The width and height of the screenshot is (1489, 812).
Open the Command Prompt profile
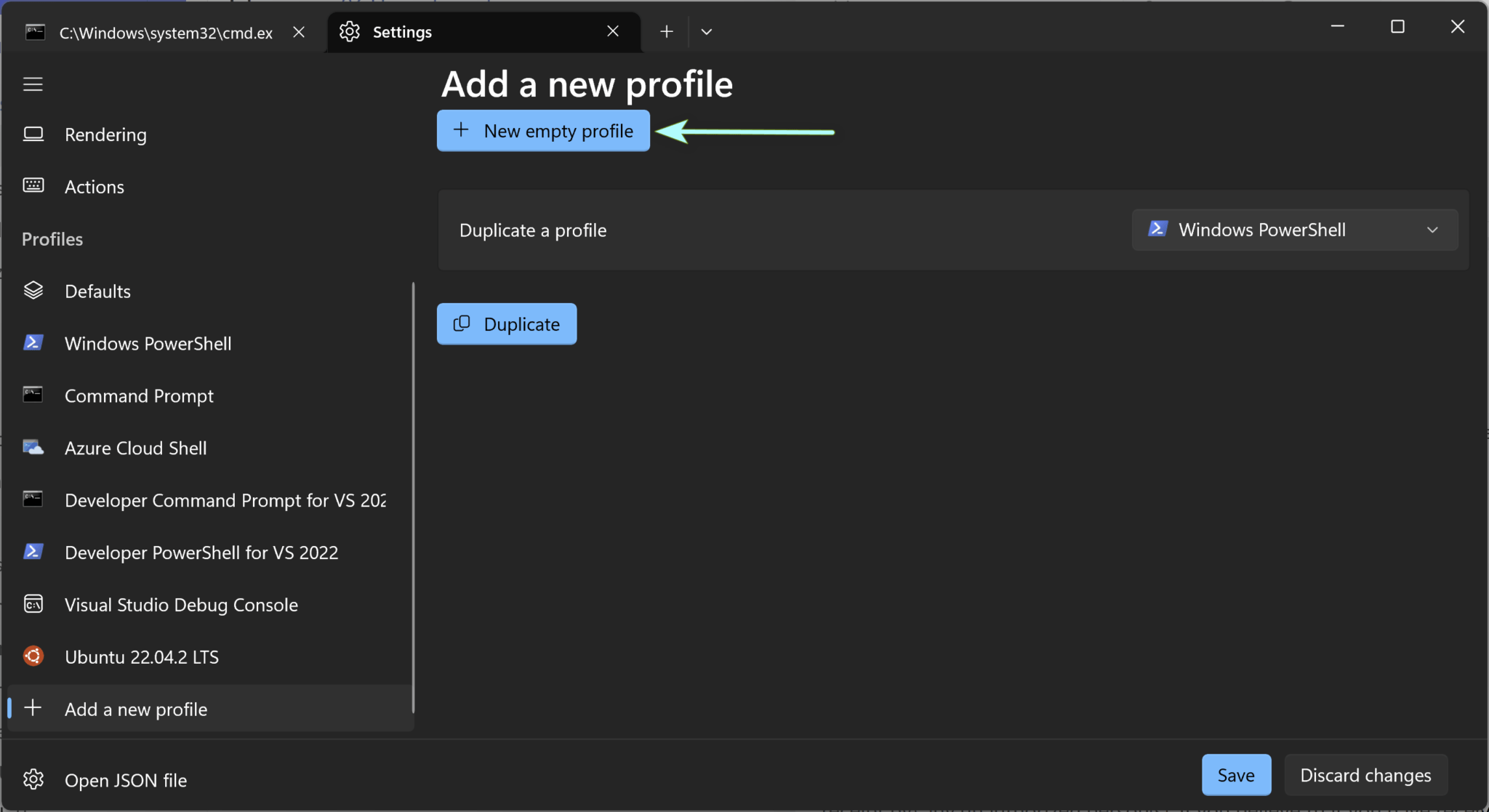[139, 395]
